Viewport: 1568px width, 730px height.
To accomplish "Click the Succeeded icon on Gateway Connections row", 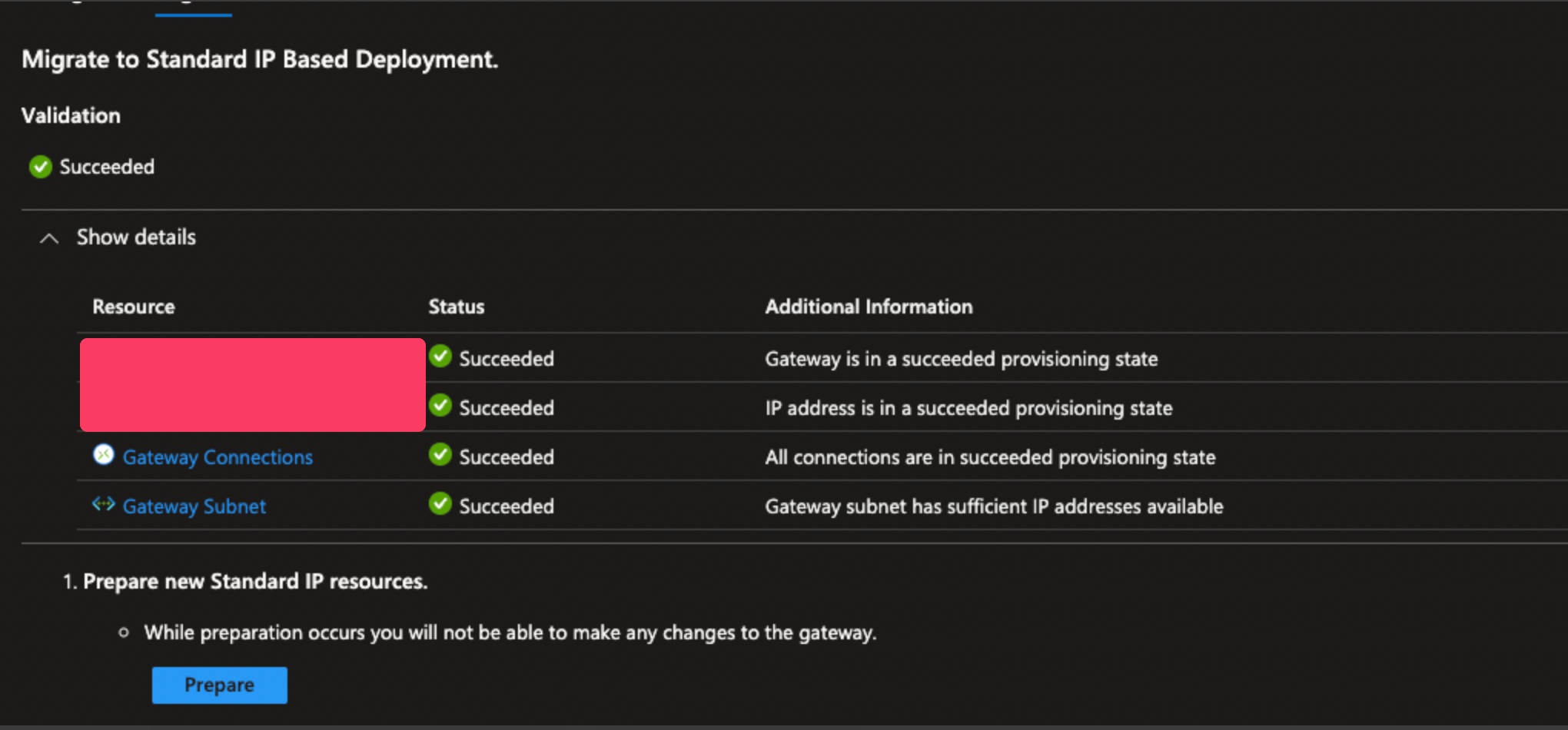I will [x=440, y=455].
